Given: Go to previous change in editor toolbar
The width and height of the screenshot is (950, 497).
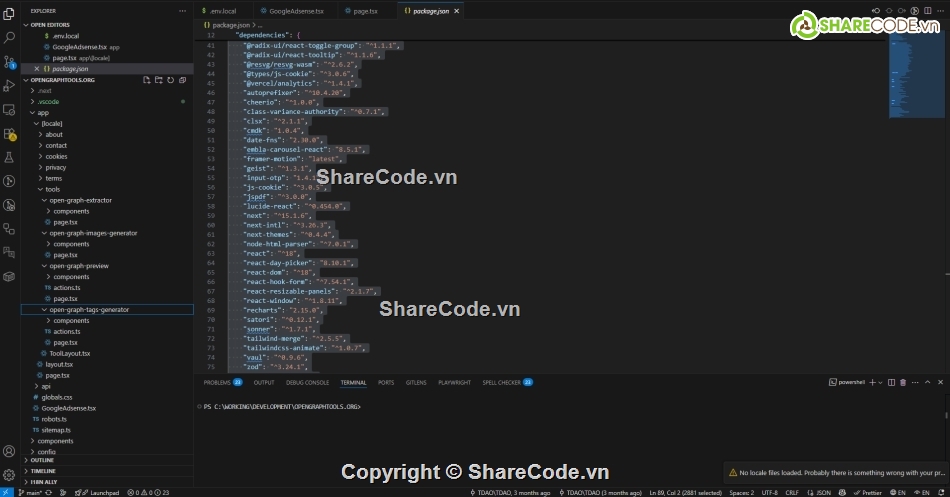Looking at the screenshot, I should coord(876,11).
